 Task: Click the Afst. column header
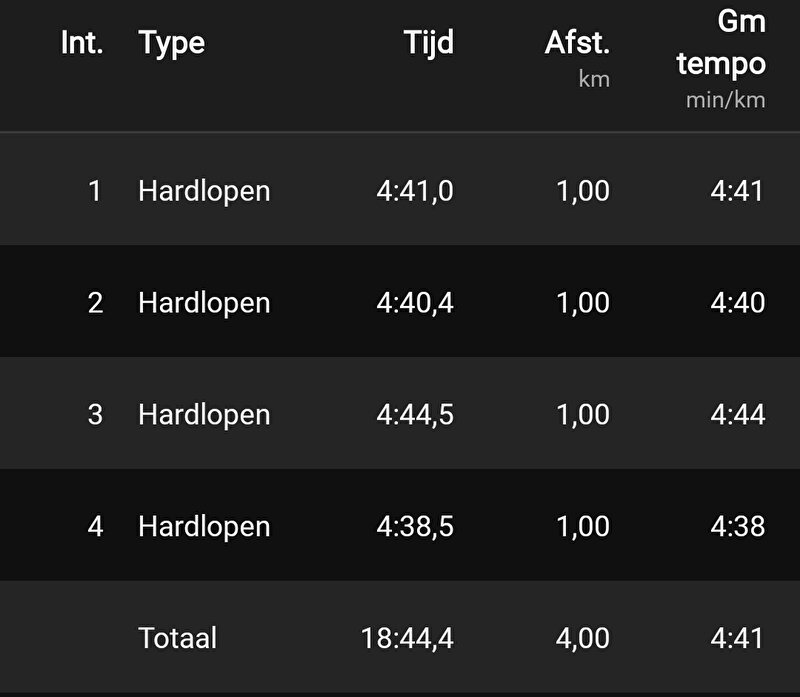coord(577,44)
